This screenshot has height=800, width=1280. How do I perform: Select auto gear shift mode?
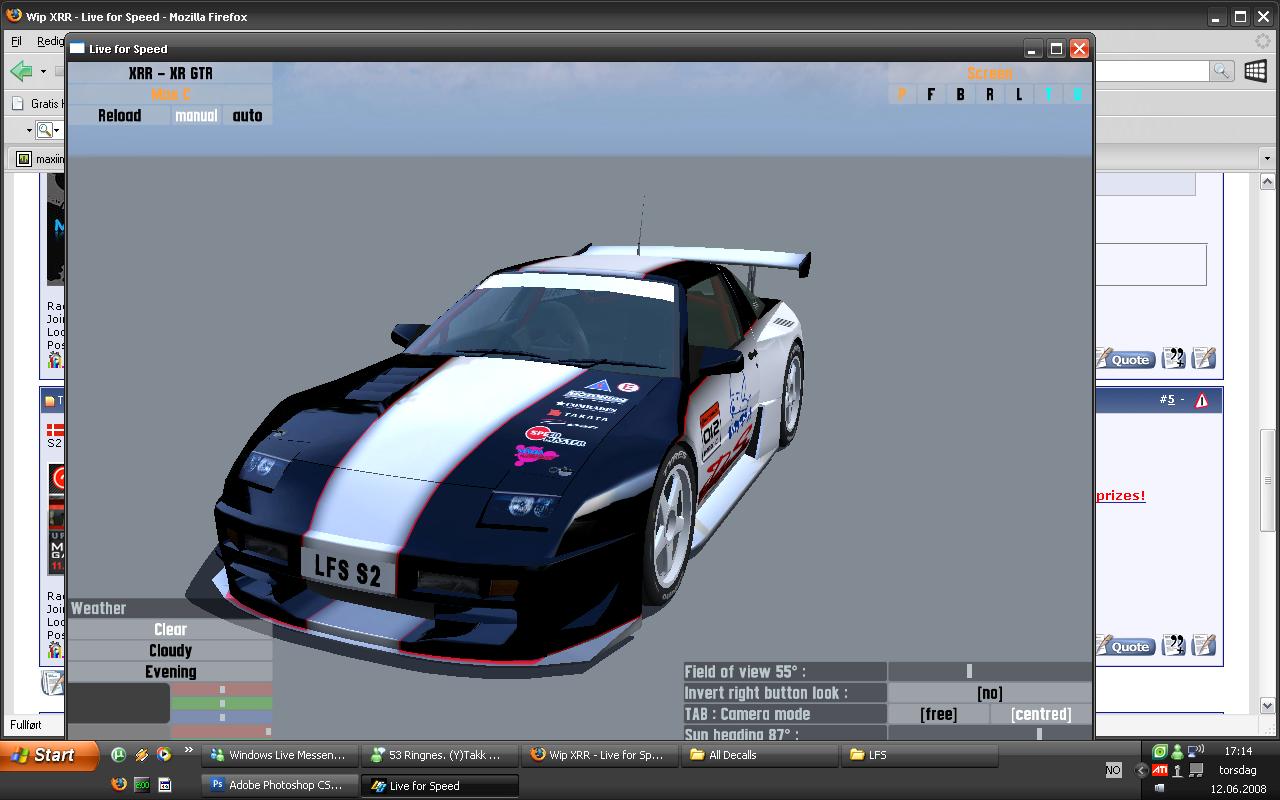(x=247, y=115)
